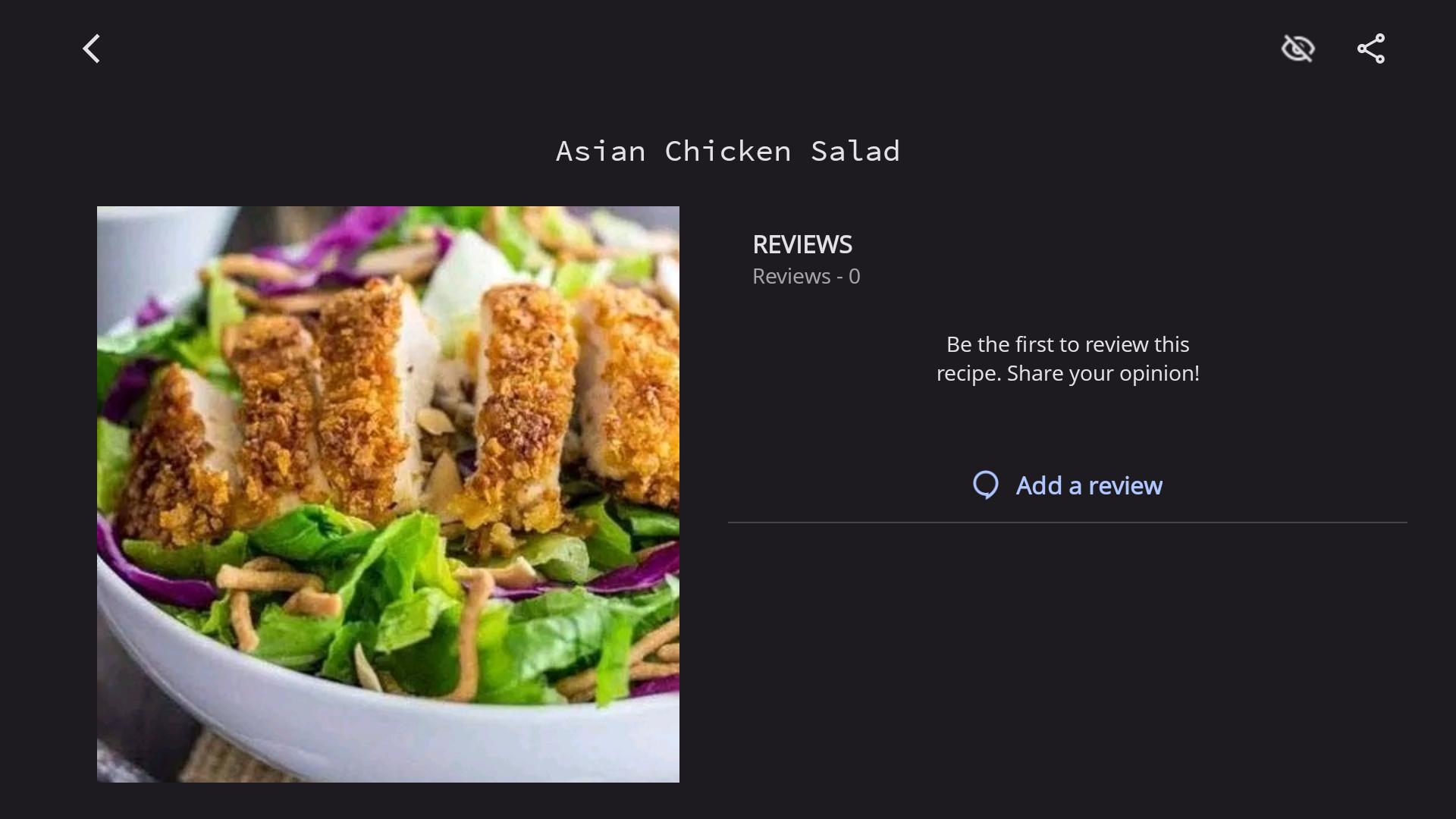
Task: Click the word 'Salad' in the title
Action: pos(855,151)
